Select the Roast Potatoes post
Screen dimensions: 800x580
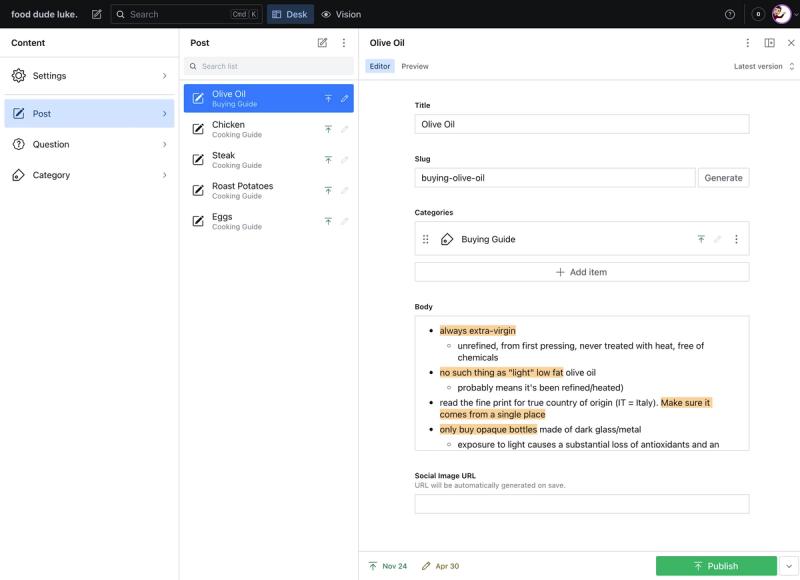click(268, 190)
